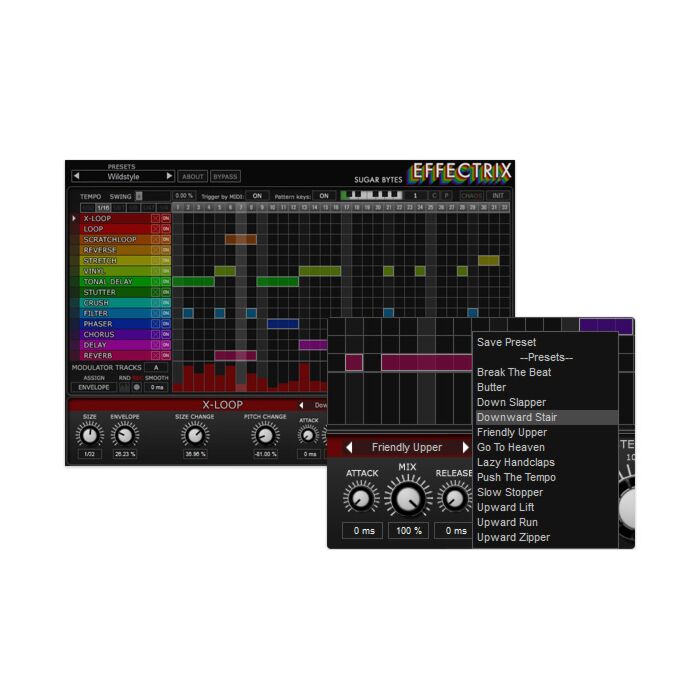The height and width of the screenshot is (700, 700).
Task: Open the Friendly Upper preset selector
Action: (x=407, y=447)
